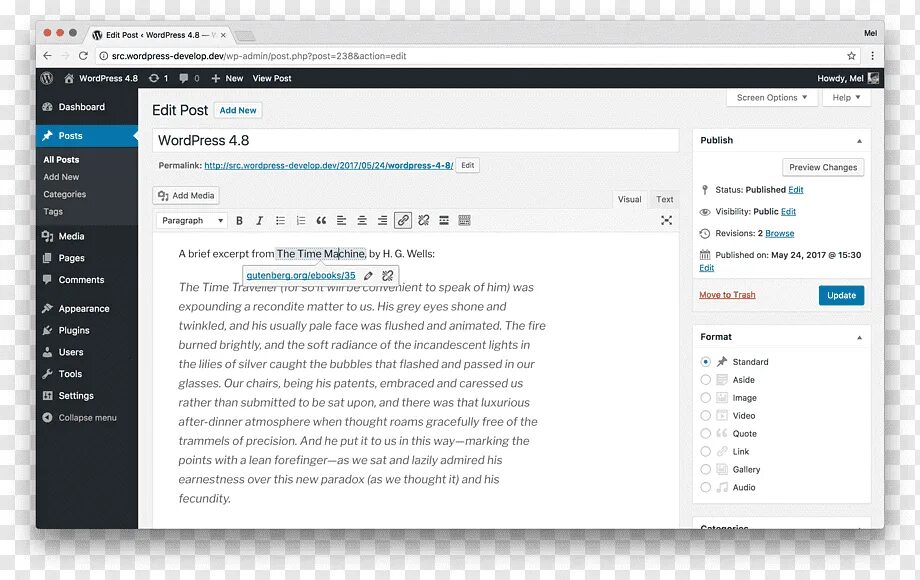Open the Appearance menu
920x580 pixels.
pos(87,308)
